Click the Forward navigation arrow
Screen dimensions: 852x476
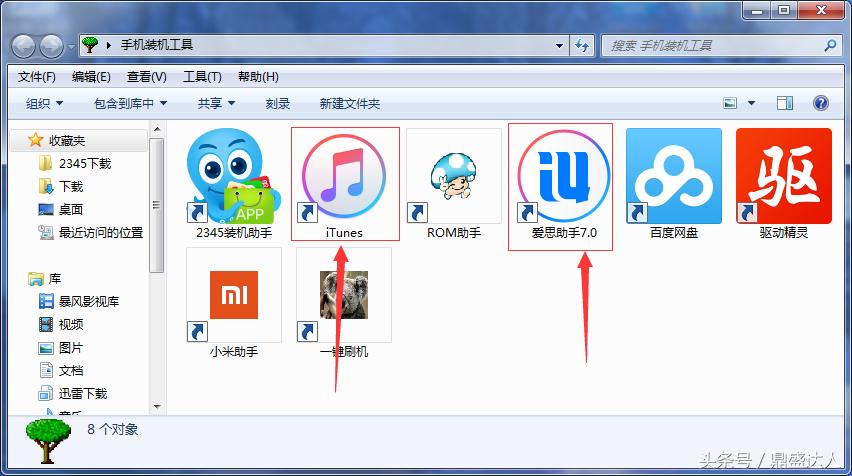pyautogui.click(x=52, y=46)
